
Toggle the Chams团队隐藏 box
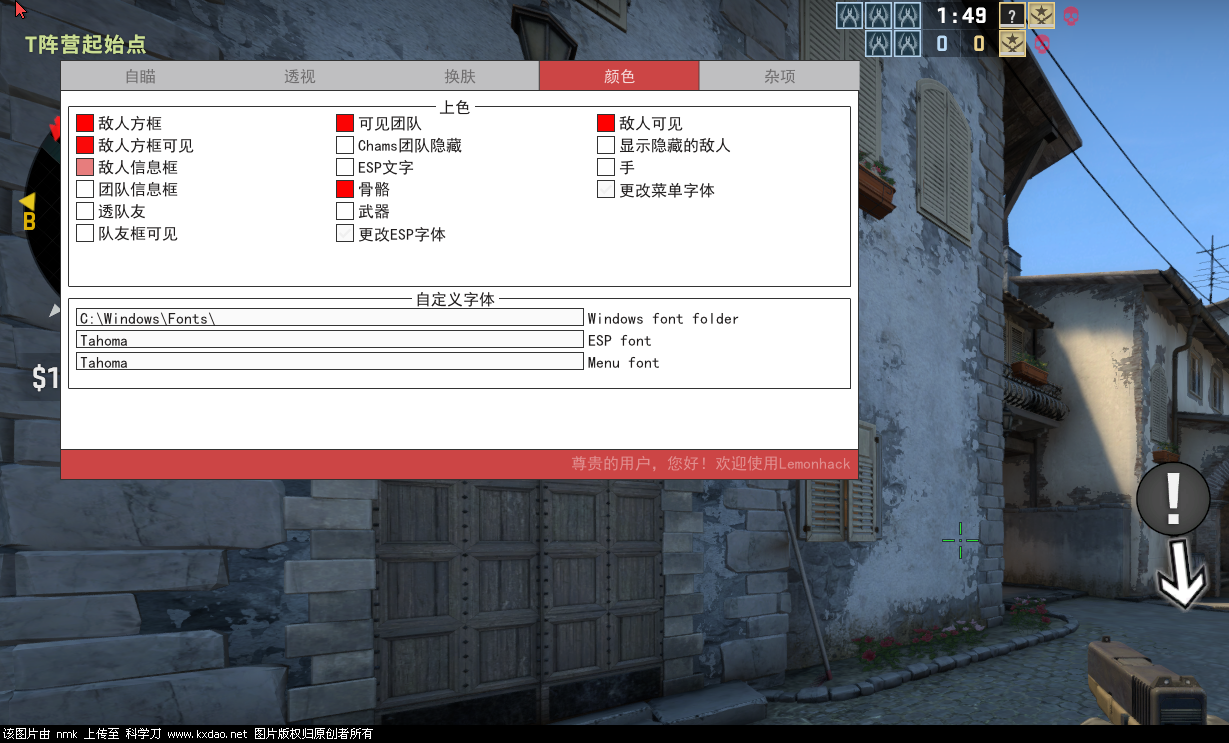[x=345, y=145]
